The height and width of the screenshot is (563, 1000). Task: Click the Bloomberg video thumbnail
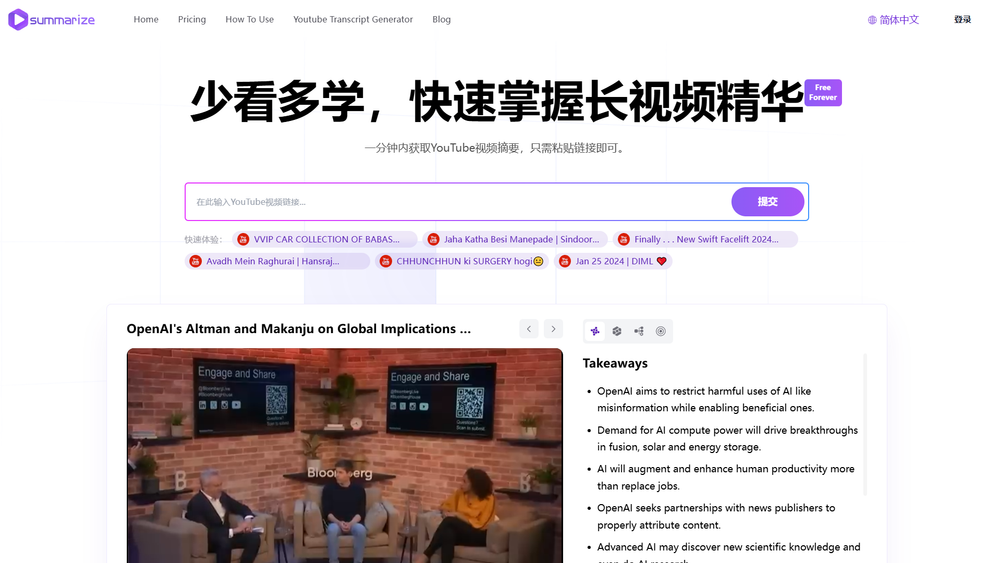click(345, 455)
